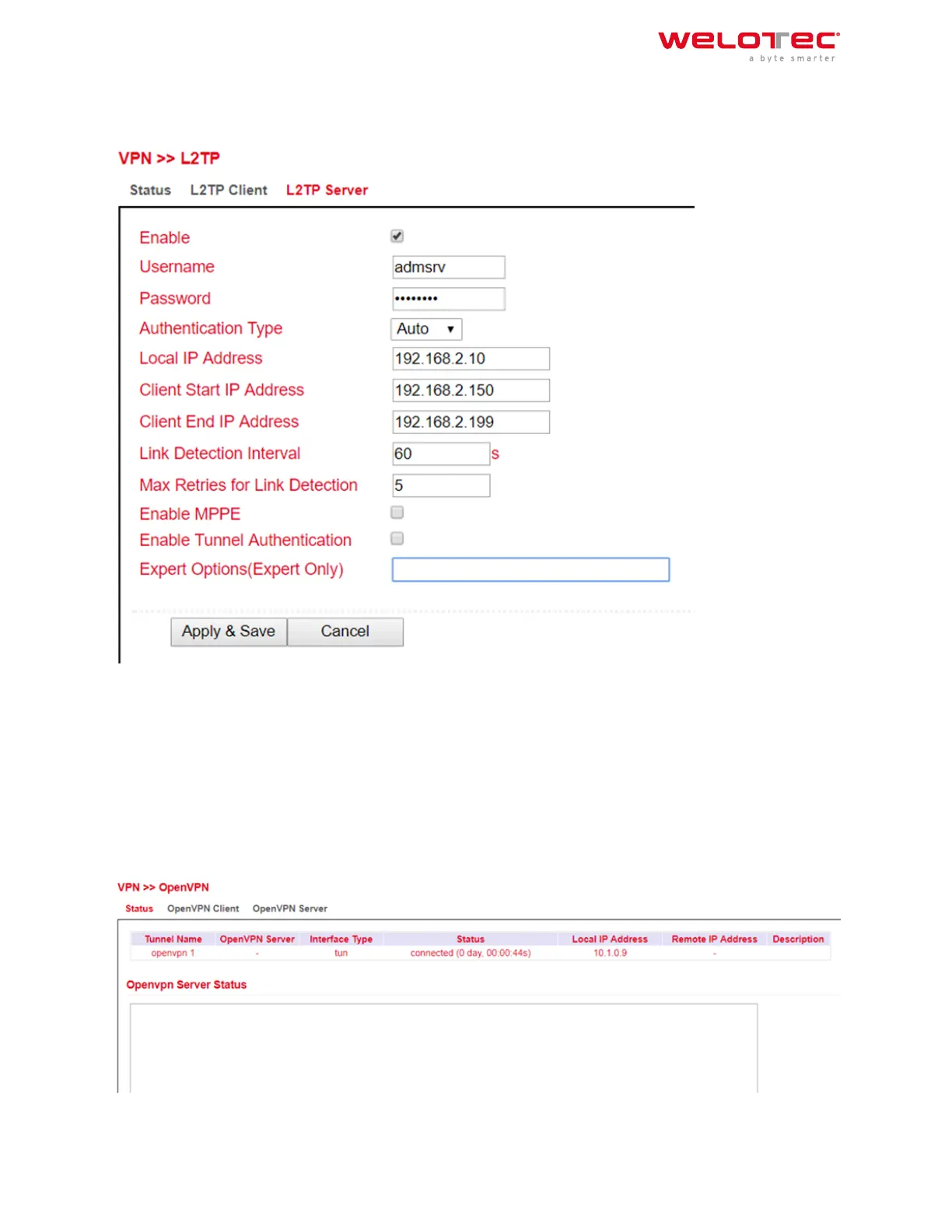
Task: Click the Link Detection Interval field showing 60
Action: point(441,454)
